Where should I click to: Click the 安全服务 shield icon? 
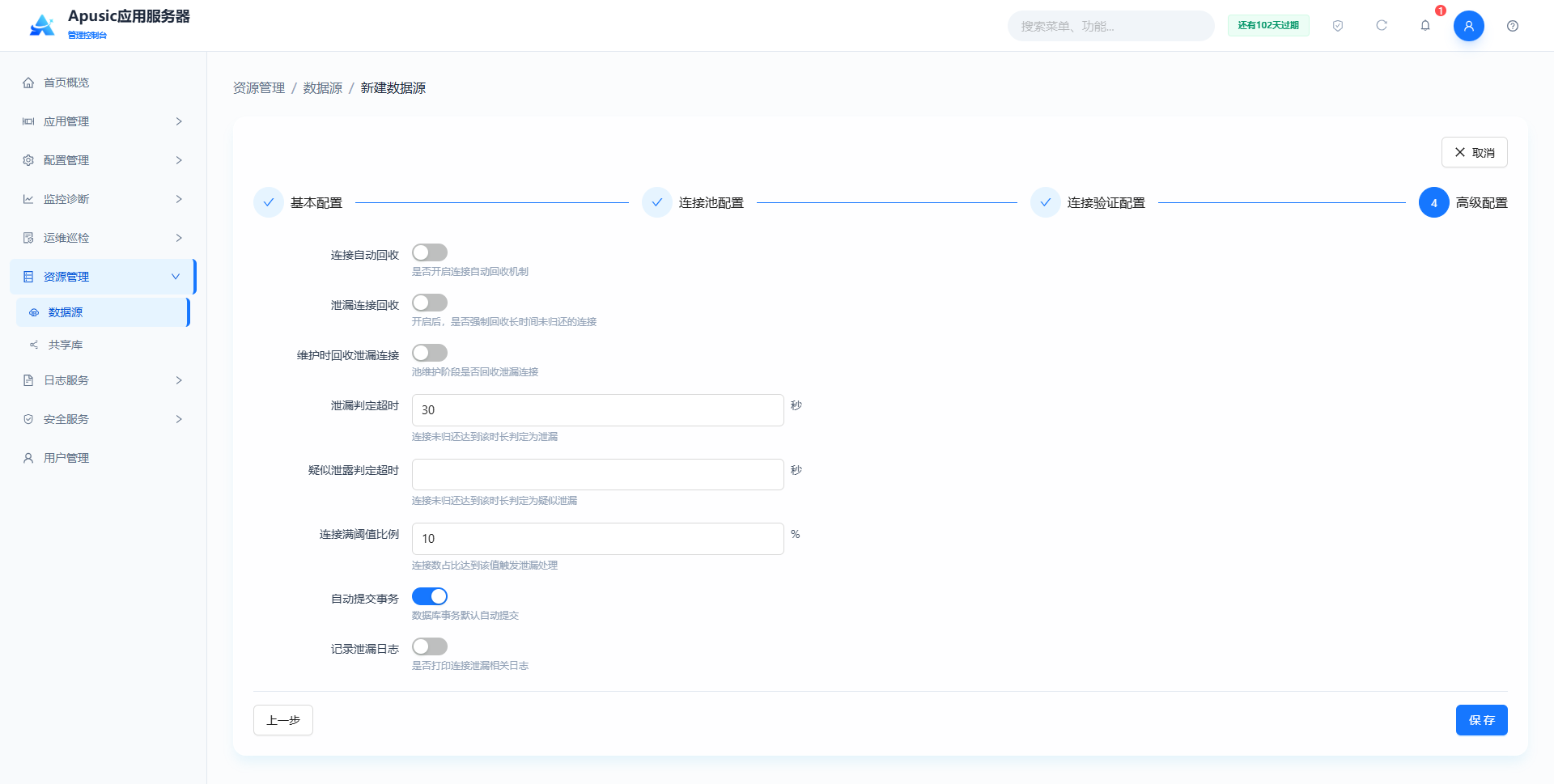(x=28, y=419)
